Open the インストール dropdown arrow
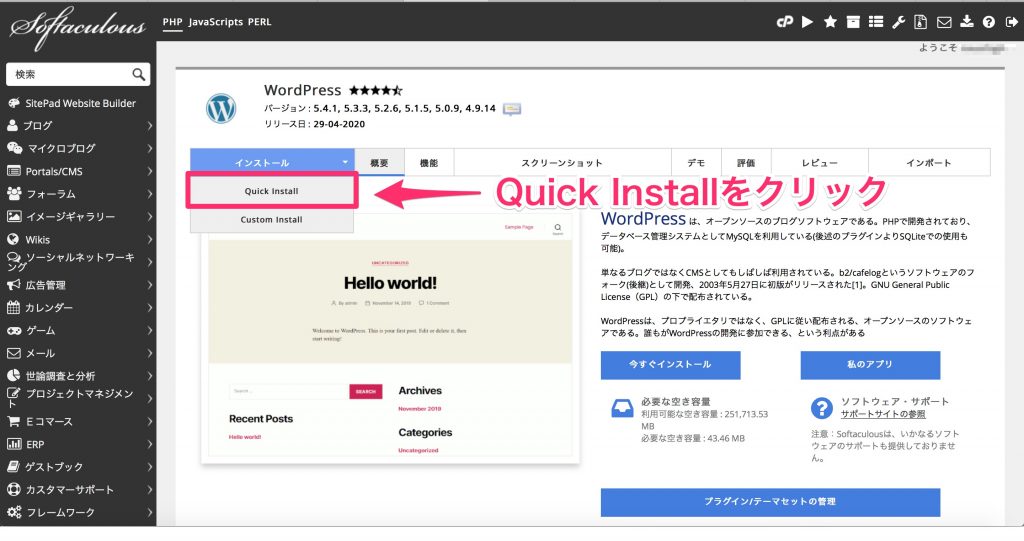This screenshot has width=1024, height=541. pos(344,162)
